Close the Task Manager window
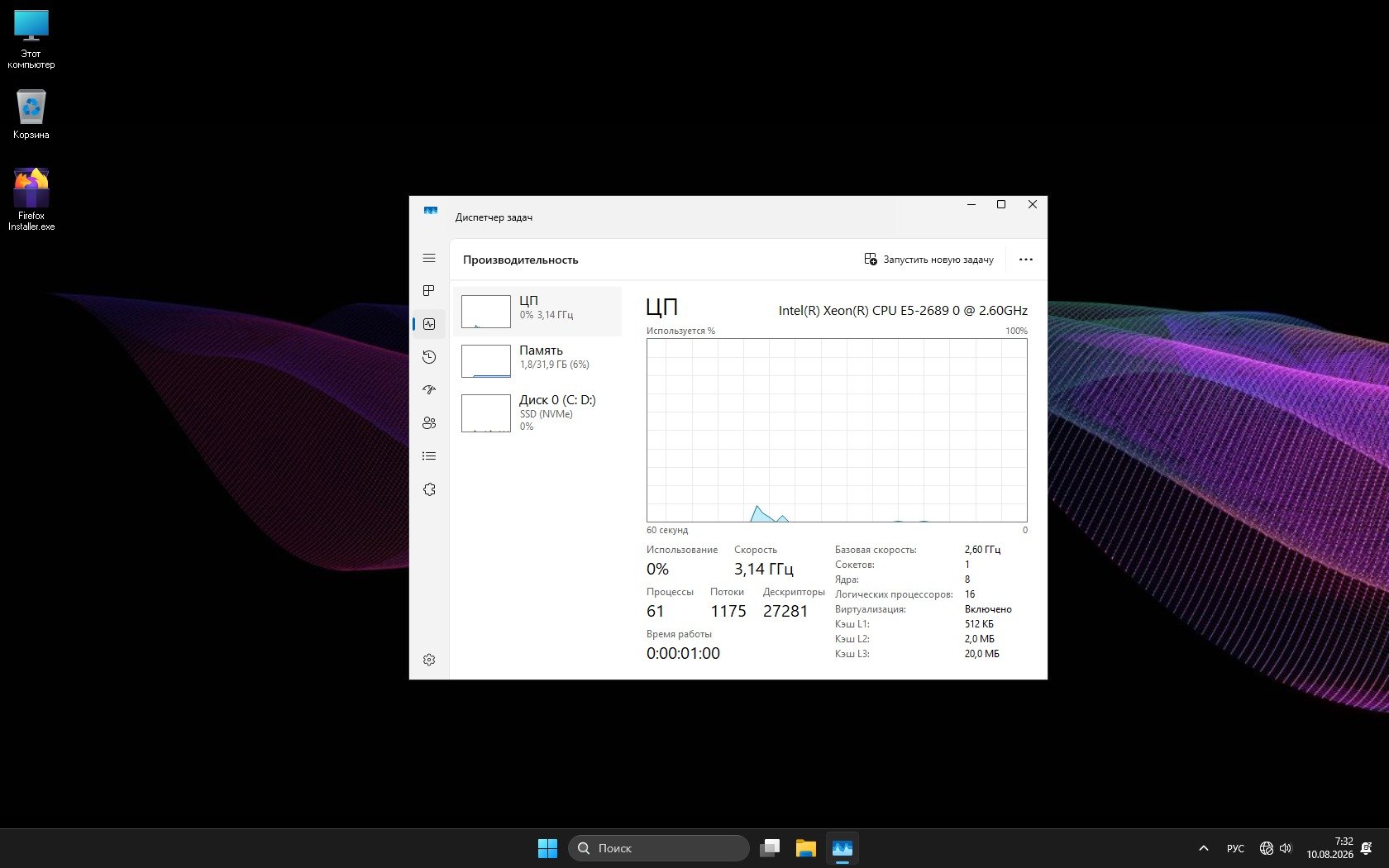Viewport: 1389px width, 868px height. [x=1032, y=204]
